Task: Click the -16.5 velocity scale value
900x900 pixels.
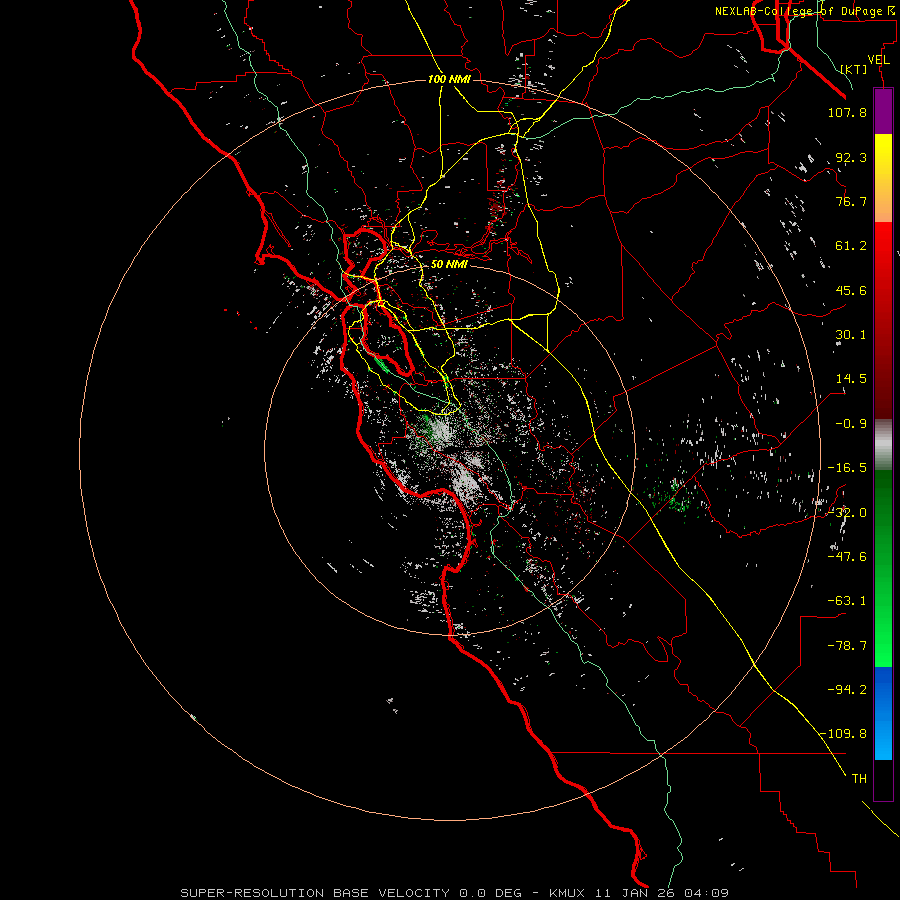Action: pos(847,468)
